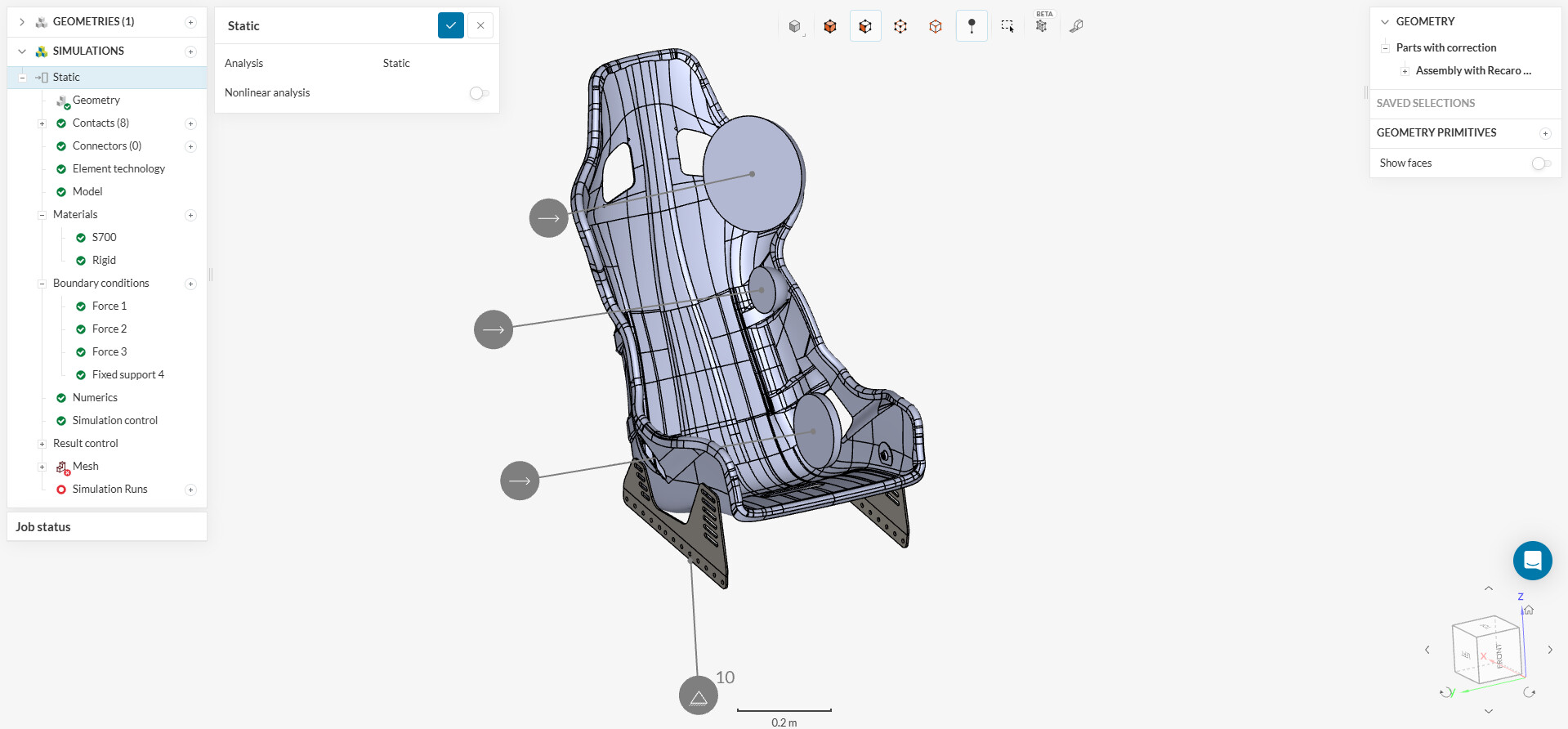Add a contact using Contacts plus icon
The image size is (1568, 729).
tap(190, 123)
